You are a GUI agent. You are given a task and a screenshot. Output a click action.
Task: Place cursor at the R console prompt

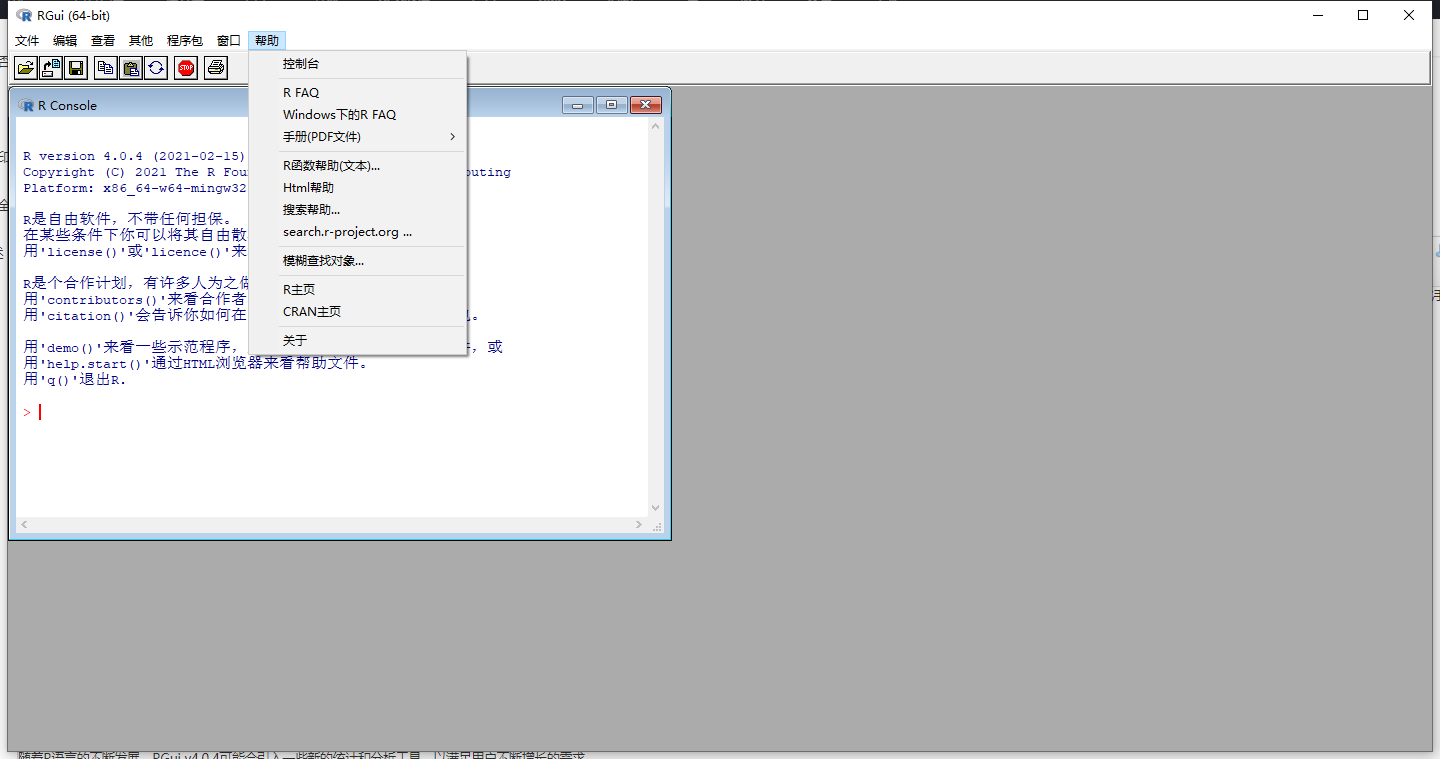coord(40,411)
